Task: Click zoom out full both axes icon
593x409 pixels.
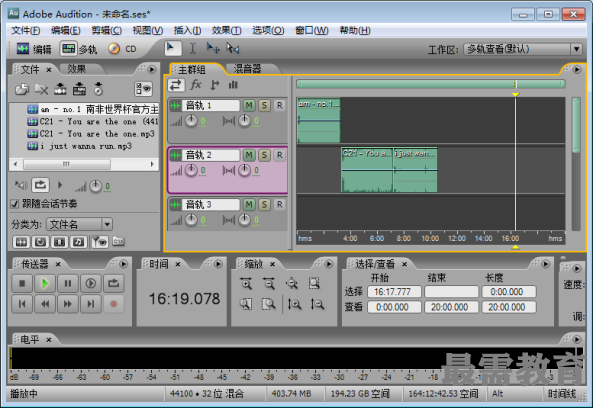Action: [292, 283]
